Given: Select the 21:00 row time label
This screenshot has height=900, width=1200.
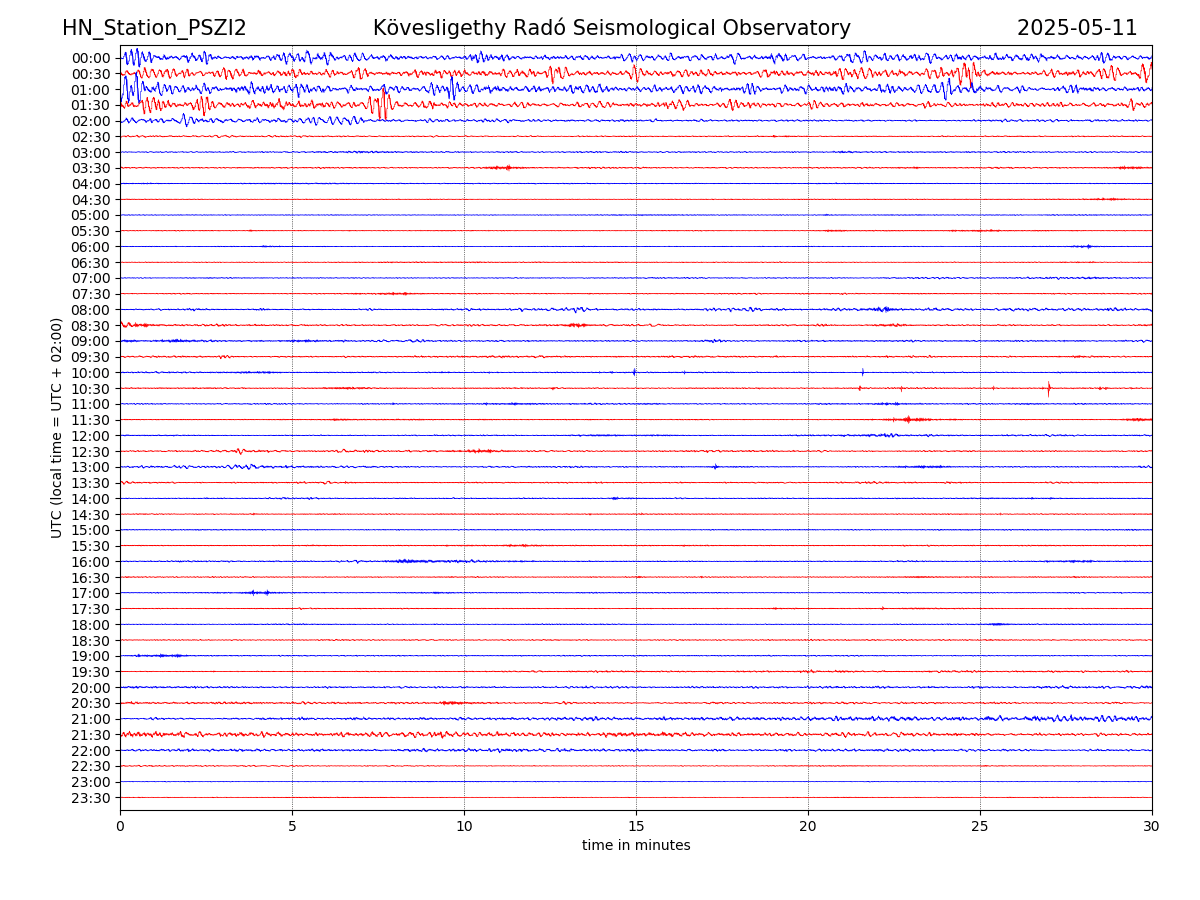Looking at the screenshot, I should [x=91, y=719].
